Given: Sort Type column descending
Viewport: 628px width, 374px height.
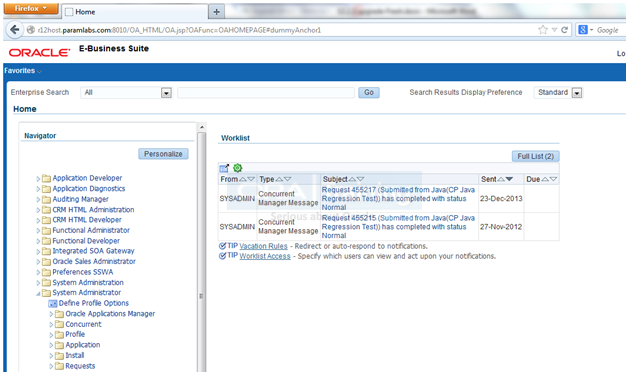Looking at the screenshot, I should coord(288,179).
